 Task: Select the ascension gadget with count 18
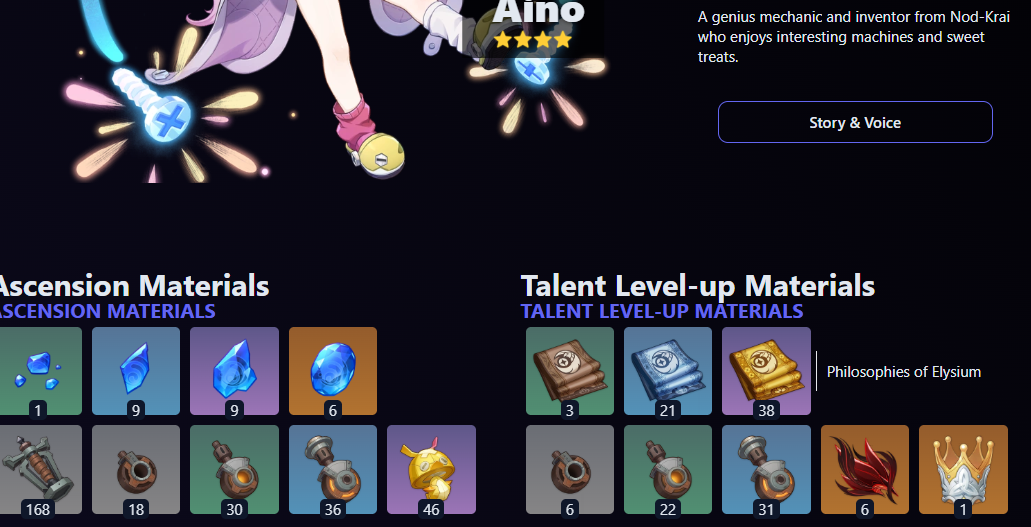click(135, 470)
